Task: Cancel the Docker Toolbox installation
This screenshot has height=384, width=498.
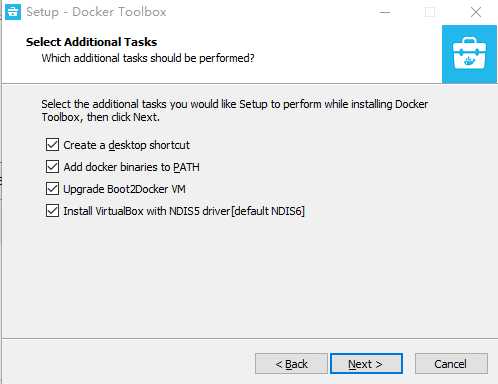Action: point(451,364)
